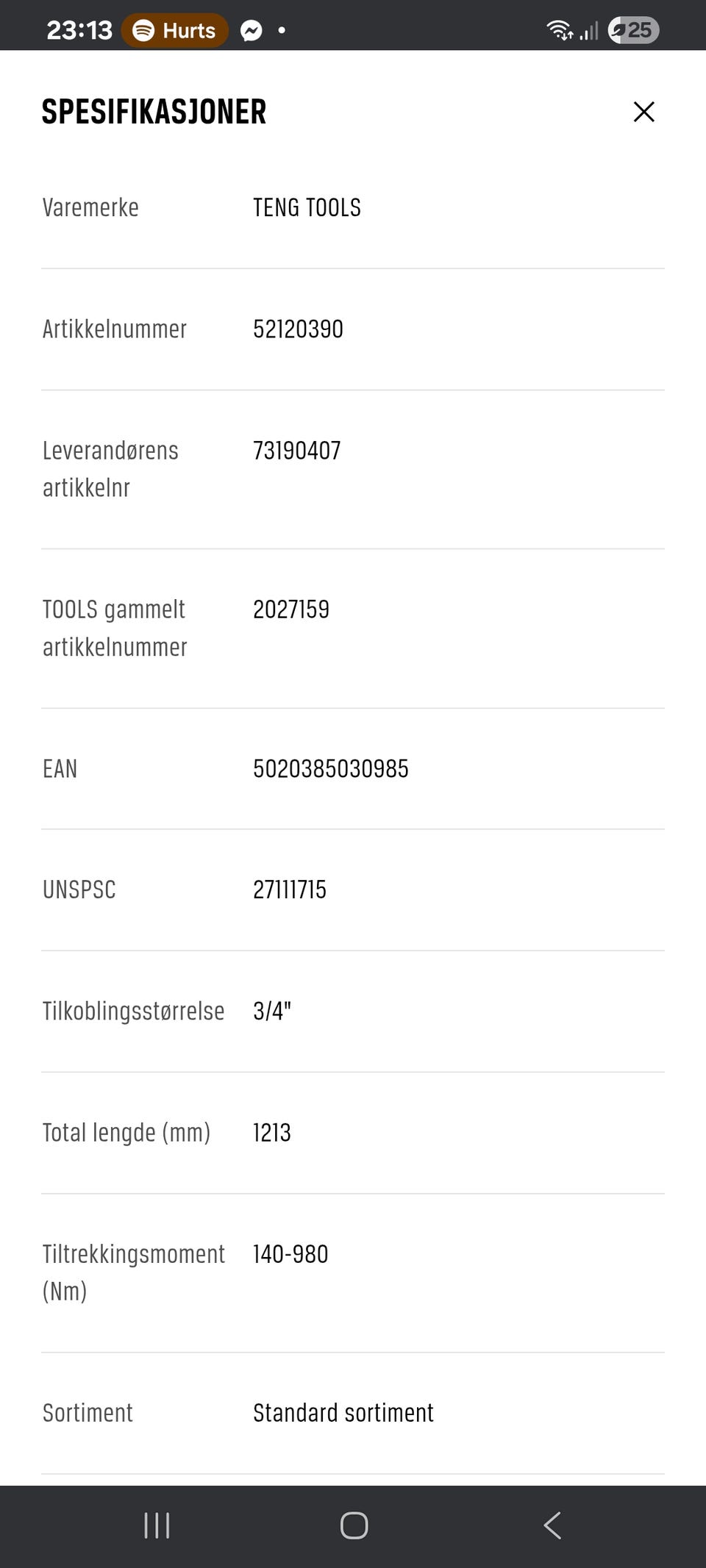This screenshot has height=1568, width=706.
Task: Tap the Messenger notification icon
Action: click(x=252, y=31)
